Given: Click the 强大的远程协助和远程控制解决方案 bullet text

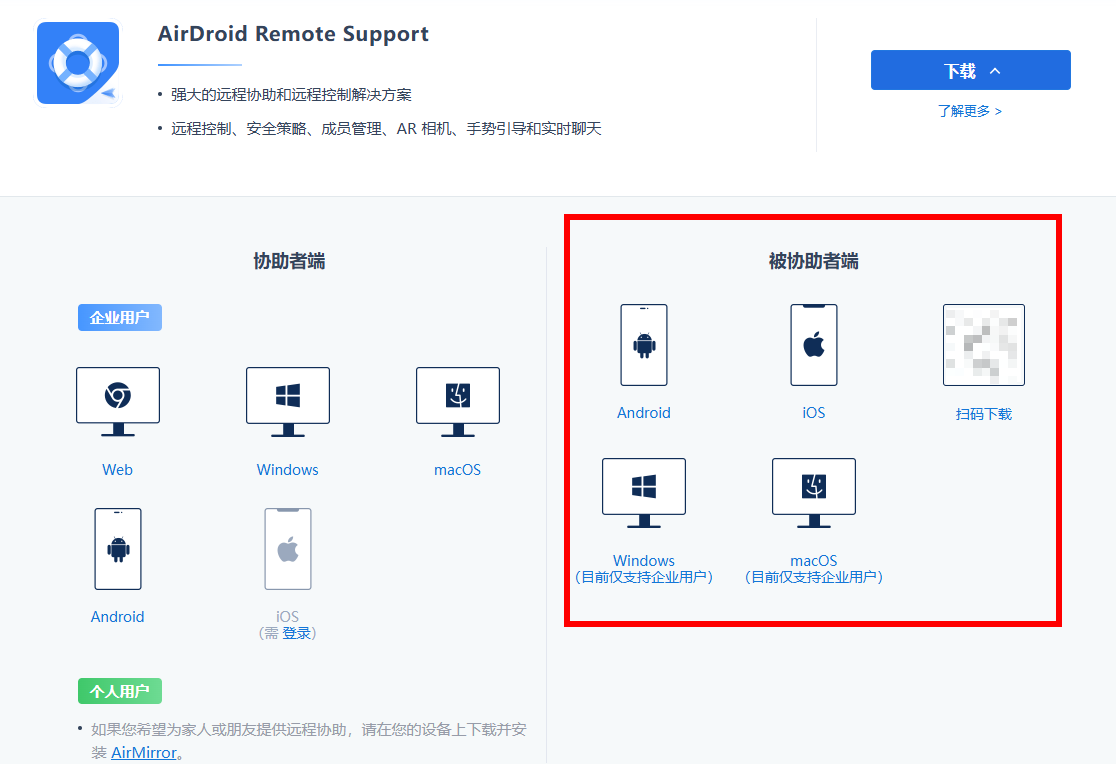Looking at the screenshot, I should pos(291,95).
